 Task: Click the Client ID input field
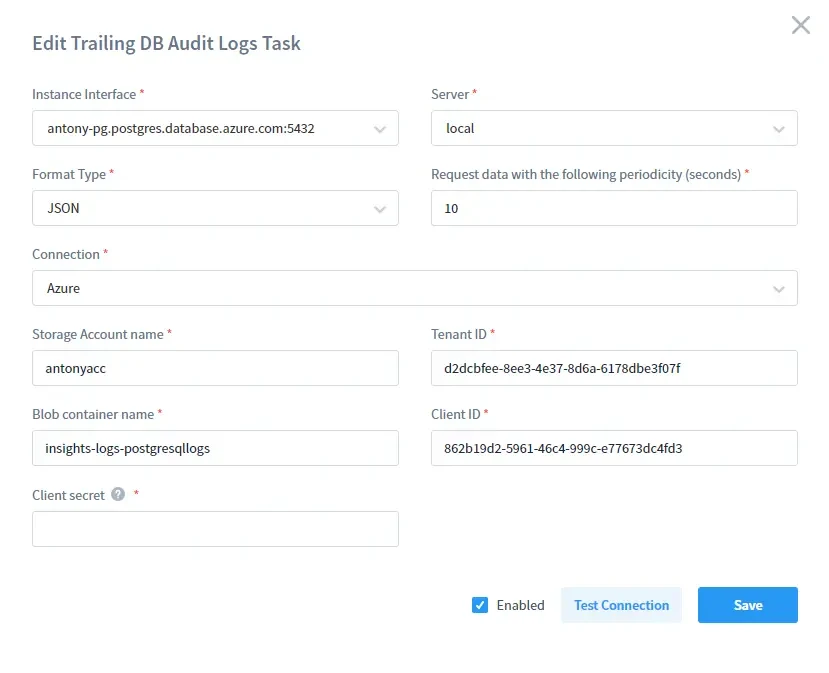pyautogui.click(x=613, y=448)
